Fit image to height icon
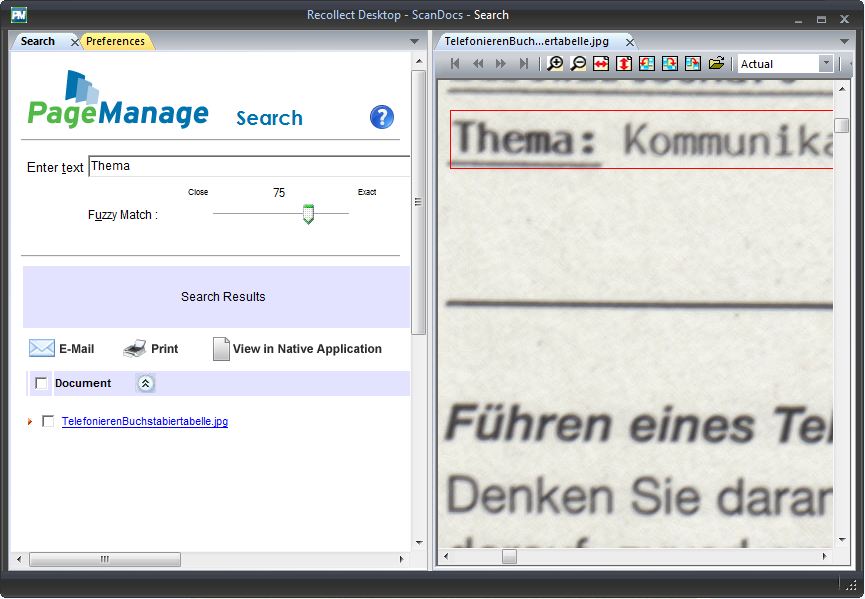Viewport: 865px width, 599px height. click(x=624, y=64)
